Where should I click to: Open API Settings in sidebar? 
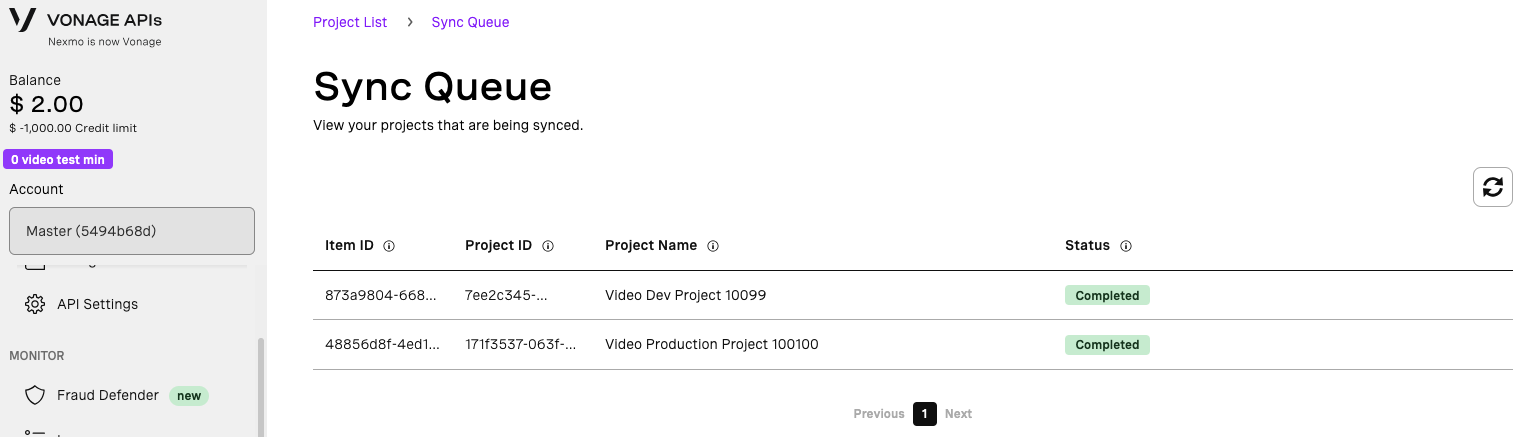coord(97,304)
